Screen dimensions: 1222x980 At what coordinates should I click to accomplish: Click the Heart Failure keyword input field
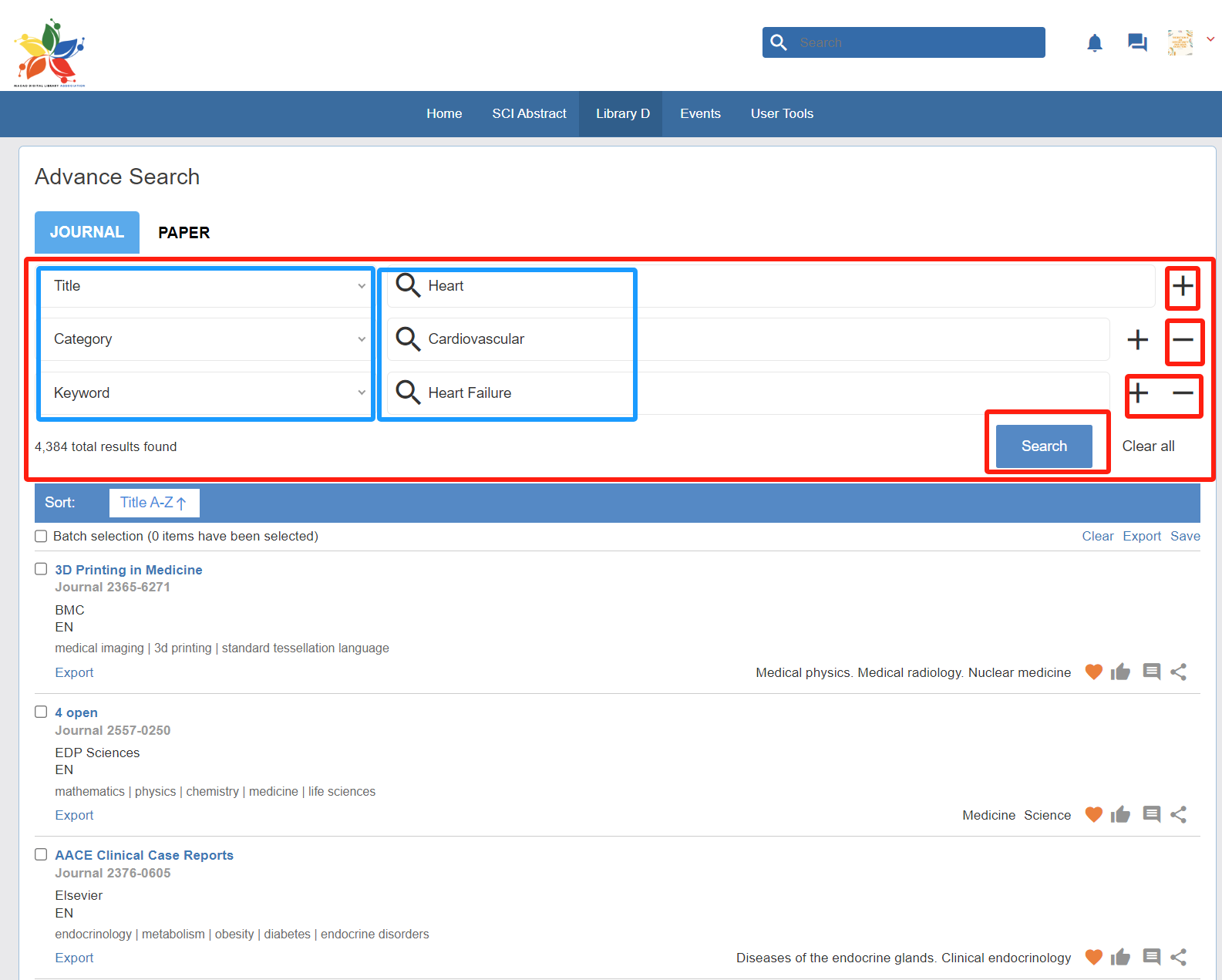[748, 393]
